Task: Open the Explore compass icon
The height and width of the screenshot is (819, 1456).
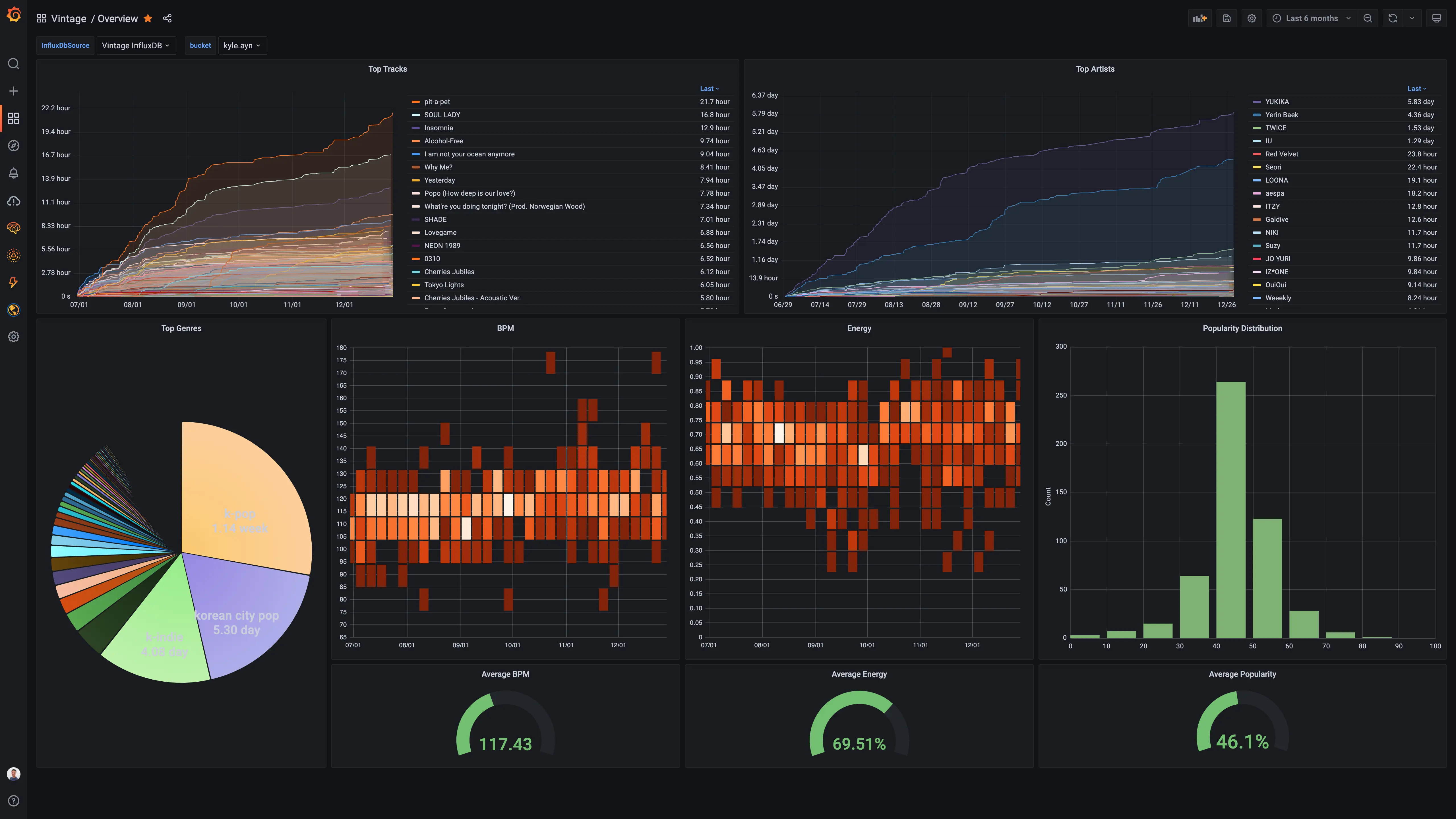Action: point(14,146)
